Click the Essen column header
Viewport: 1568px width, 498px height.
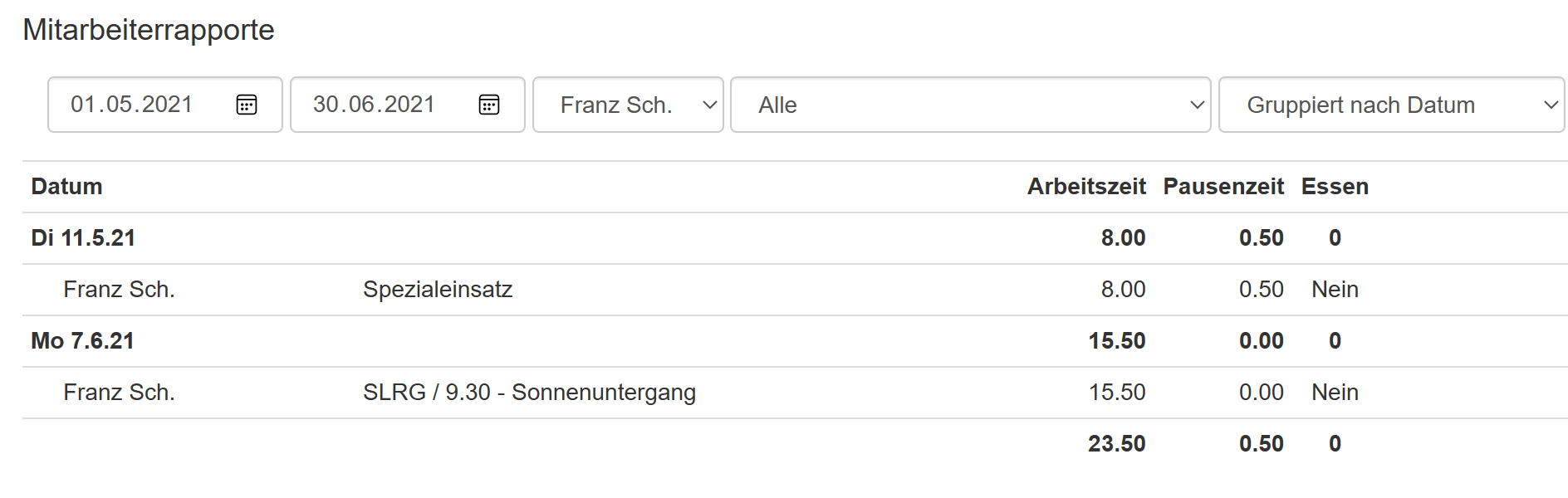1335,187
